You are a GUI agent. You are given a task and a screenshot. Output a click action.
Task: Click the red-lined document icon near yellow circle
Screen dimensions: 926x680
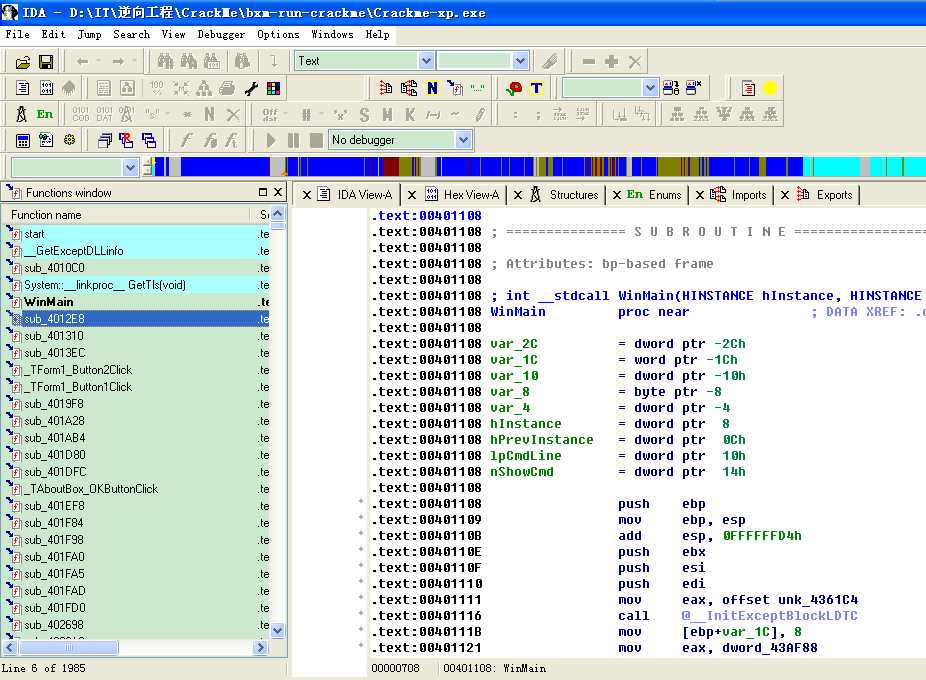[x=748, y=88]
